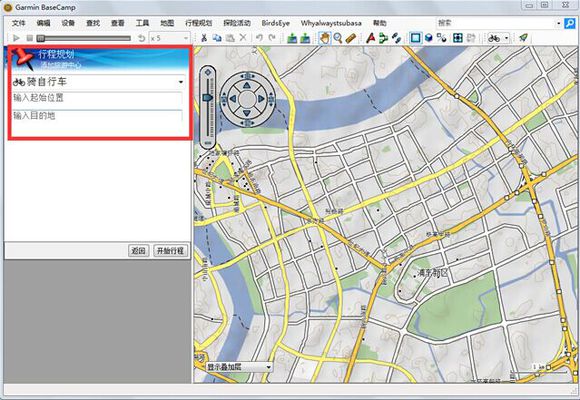
Task: Click the playback progress slider
Action: pyautogui.click(x=84, y=38)
